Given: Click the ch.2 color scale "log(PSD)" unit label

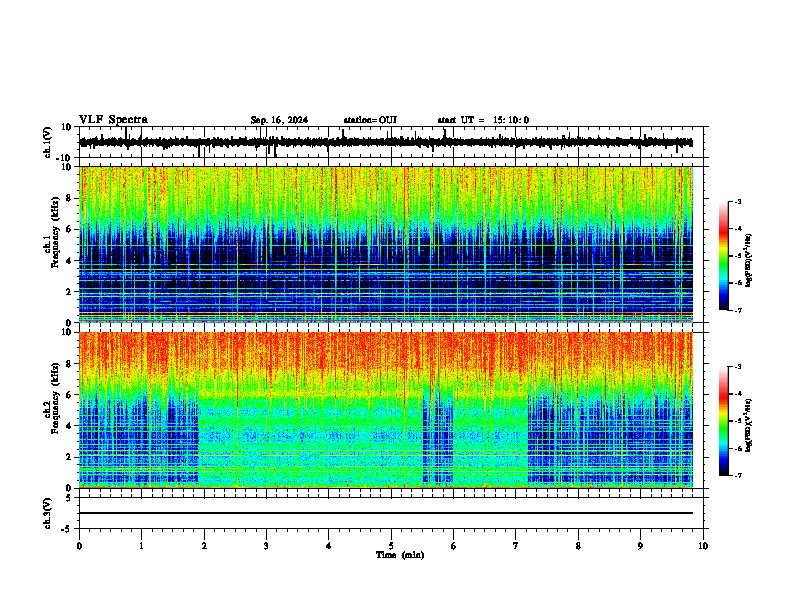Looking at the screenshot, I should tap(748, 425).
